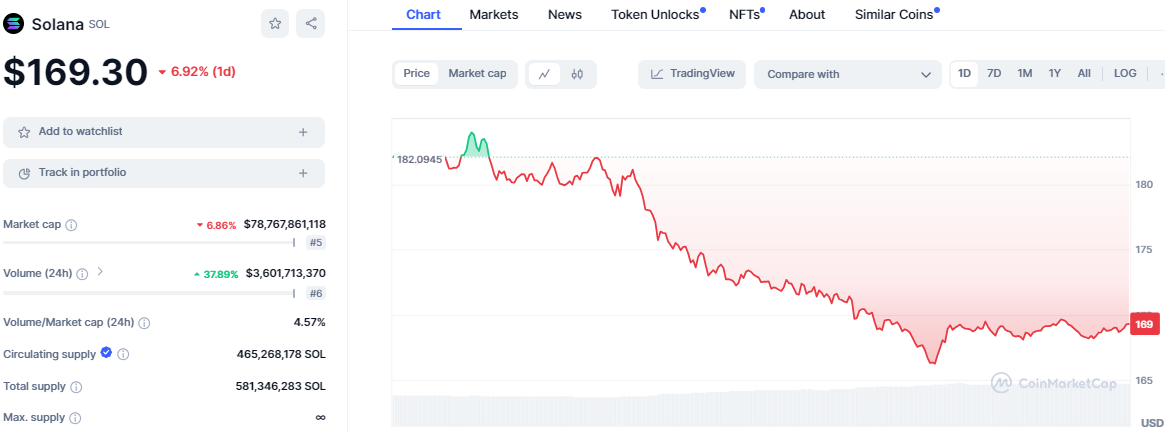Image resolution: width=1165 pixels, height=433 pixels.
Task: Open the Chart tab
Action: [x=424, y=14]
